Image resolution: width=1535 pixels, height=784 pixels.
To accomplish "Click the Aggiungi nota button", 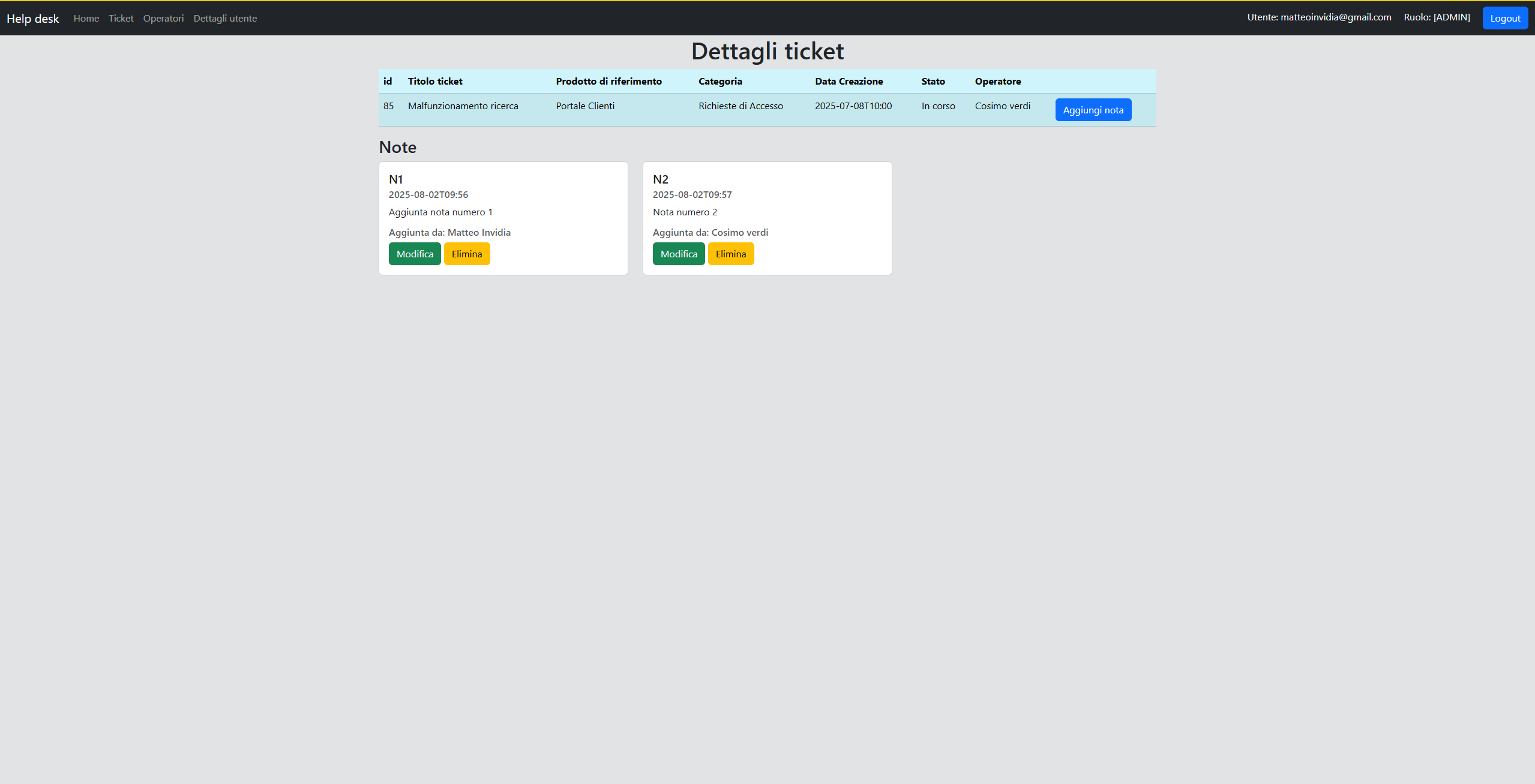I will coord(1093,110).
